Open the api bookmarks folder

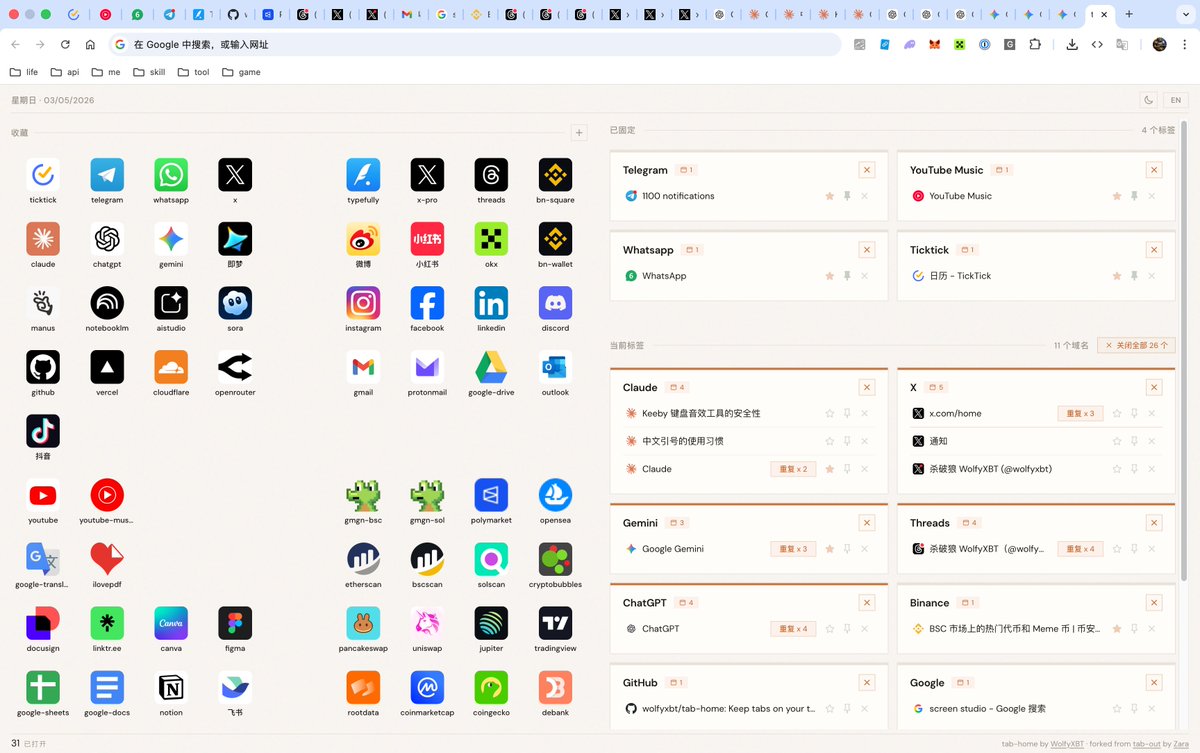pos(64,72)
